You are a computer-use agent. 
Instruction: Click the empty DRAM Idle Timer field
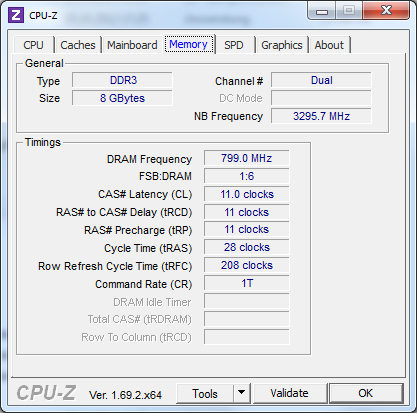tap(247, 301)
